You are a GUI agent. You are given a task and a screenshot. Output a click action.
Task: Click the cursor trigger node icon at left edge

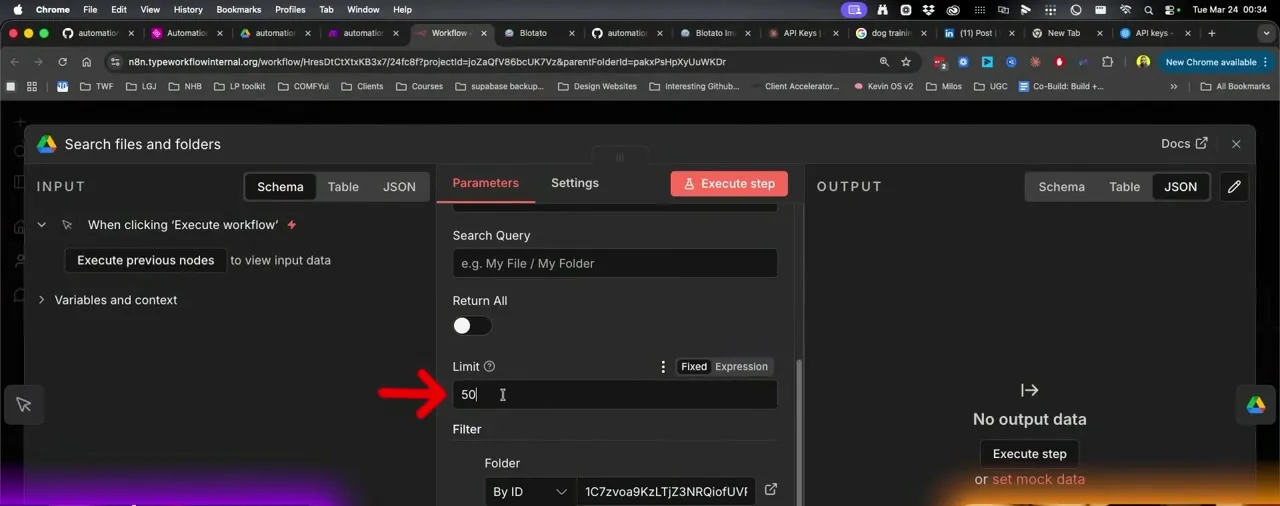pos(24,405)
